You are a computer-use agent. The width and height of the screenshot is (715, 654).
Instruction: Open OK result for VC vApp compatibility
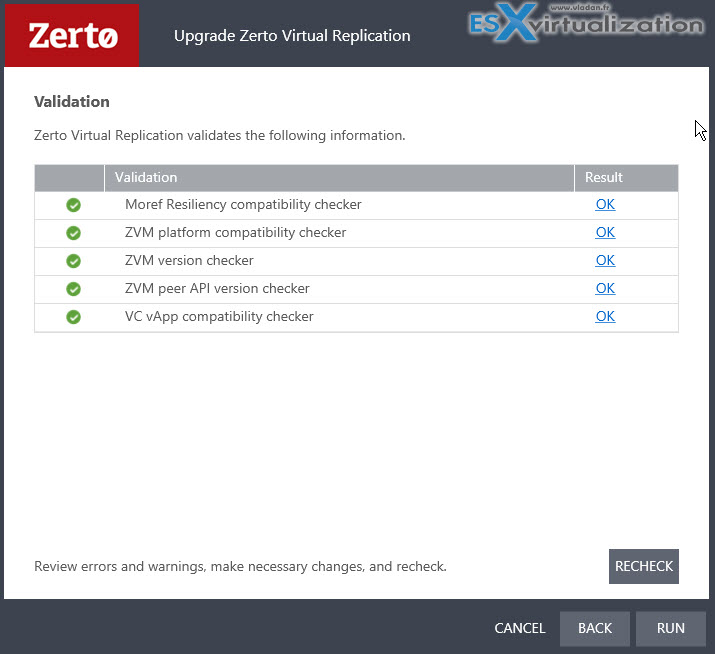coord(605,317)
